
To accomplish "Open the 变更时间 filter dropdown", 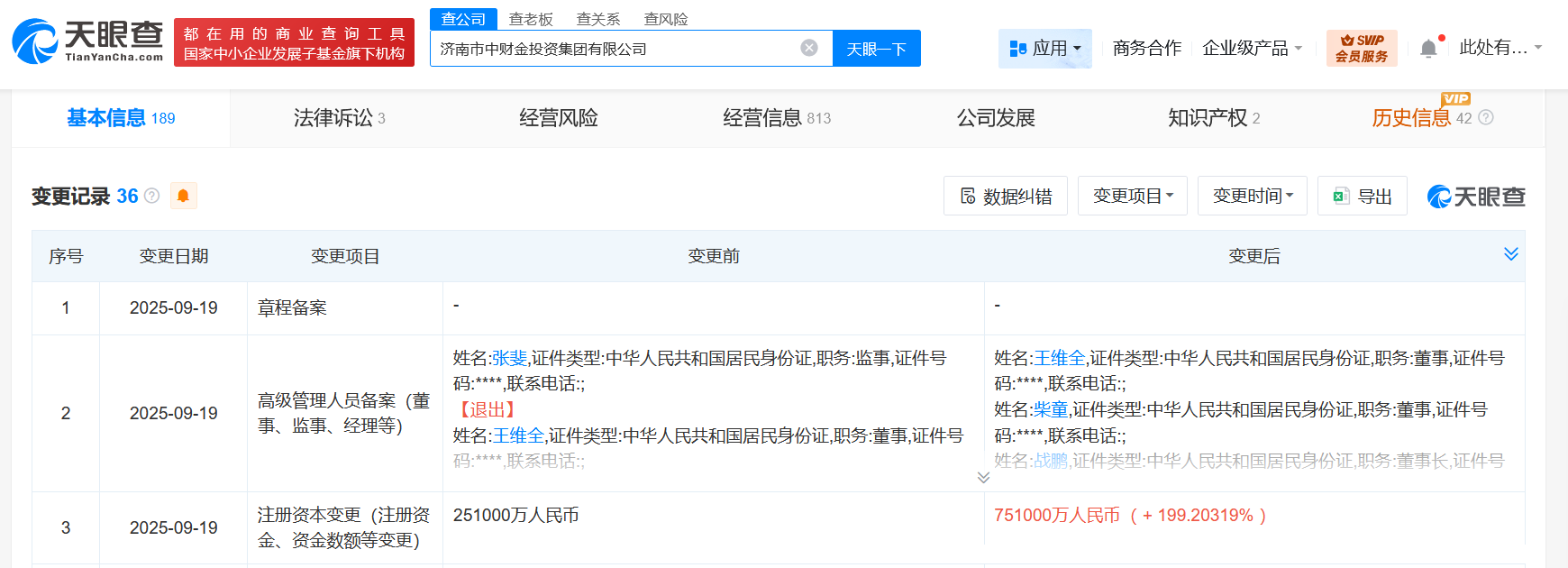I will click(x=1252, y=196).
